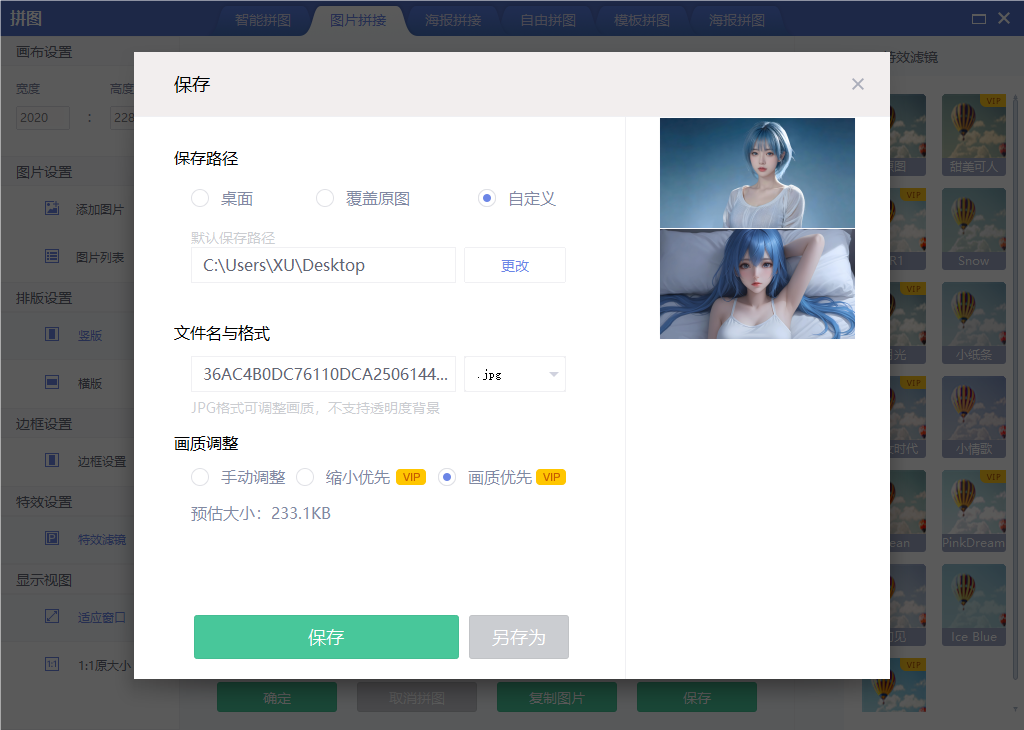This screenshot has width=1024, height=730.
Task: Select the 添加图片 (Add Image) sidebar icon
Action: point(53,209)
